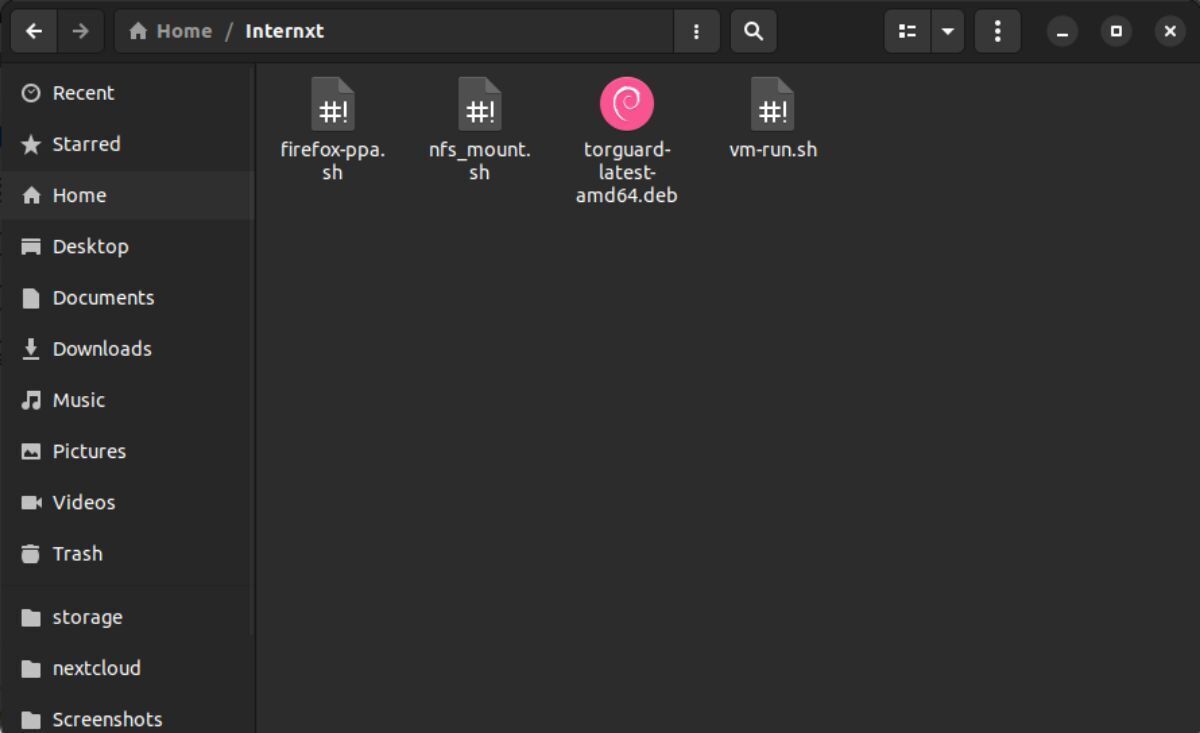Click the Videos camera icon
This screenshot has width=1200, height=733.
(x=31, y=502)
